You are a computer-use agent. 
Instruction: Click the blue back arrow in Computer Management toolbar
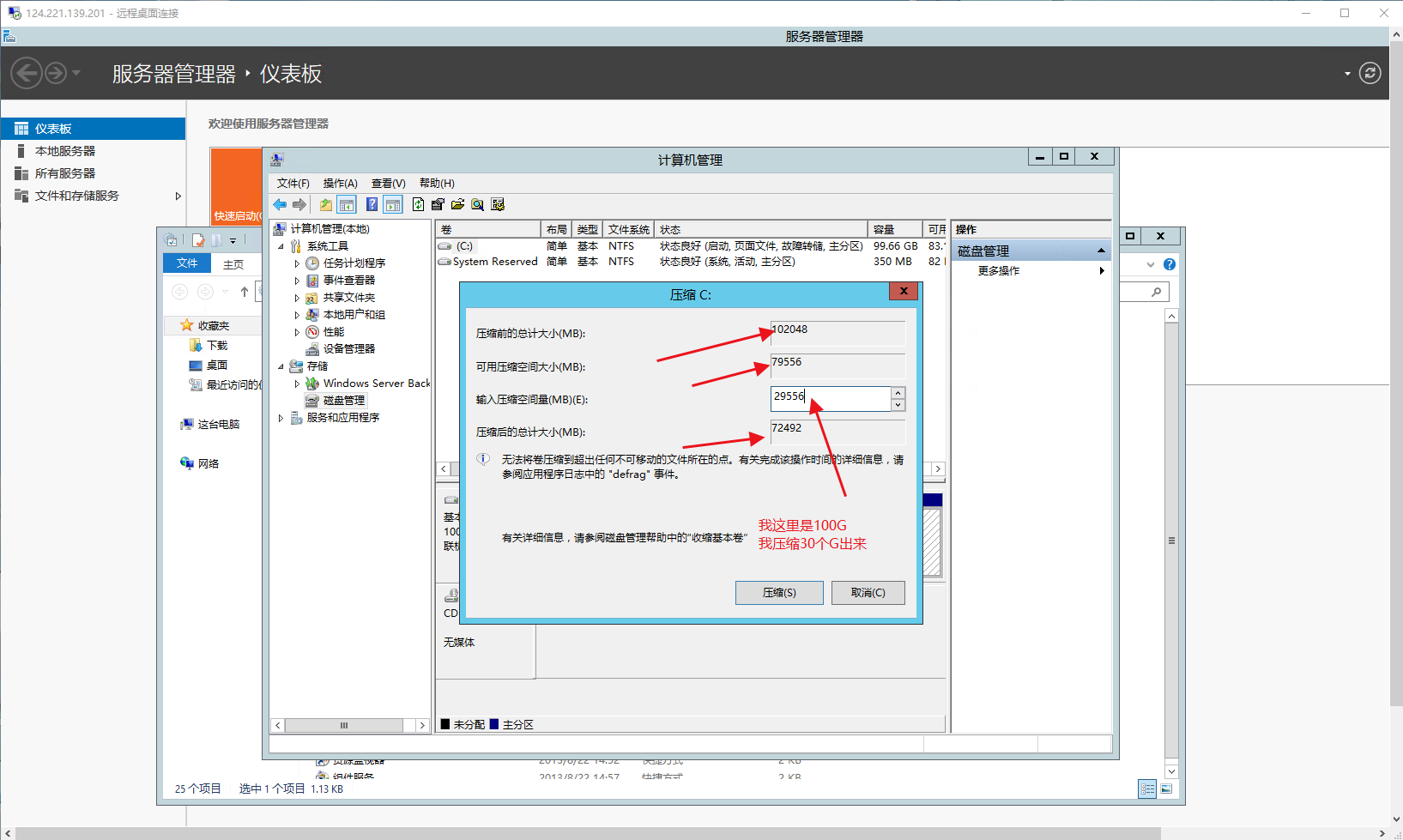pos(280,205)
